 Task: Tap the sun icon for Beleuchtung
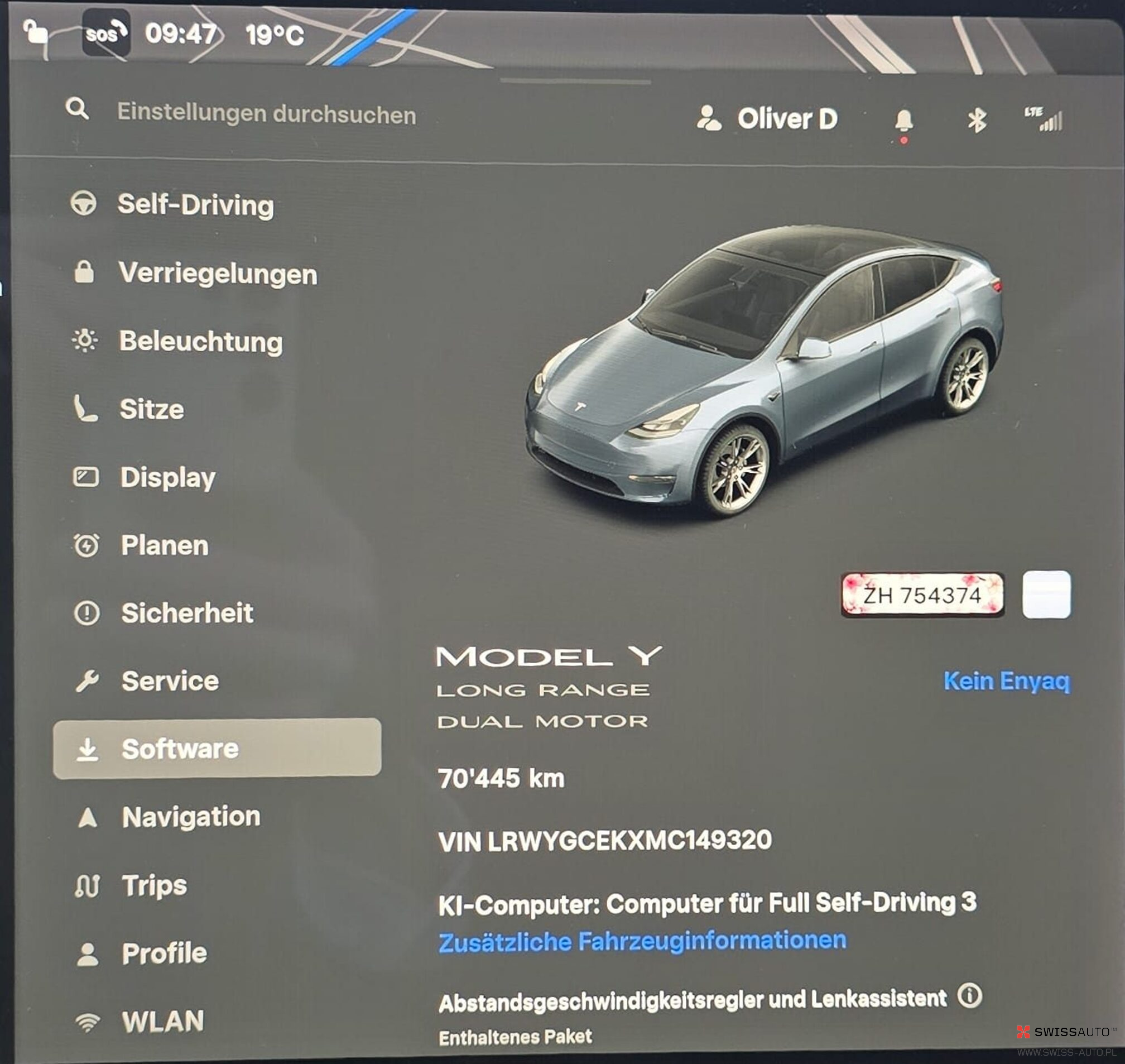[x=85, y=341]
